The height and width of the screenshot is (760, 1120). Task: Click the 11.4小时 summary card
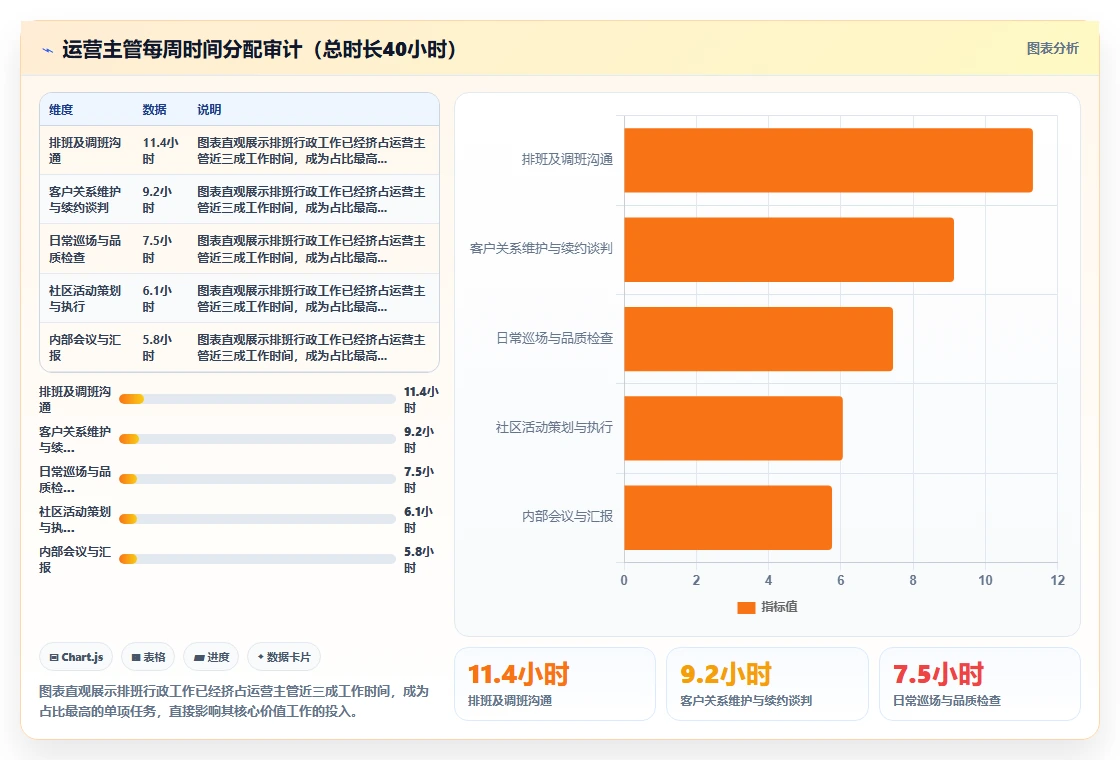(555, 684)
